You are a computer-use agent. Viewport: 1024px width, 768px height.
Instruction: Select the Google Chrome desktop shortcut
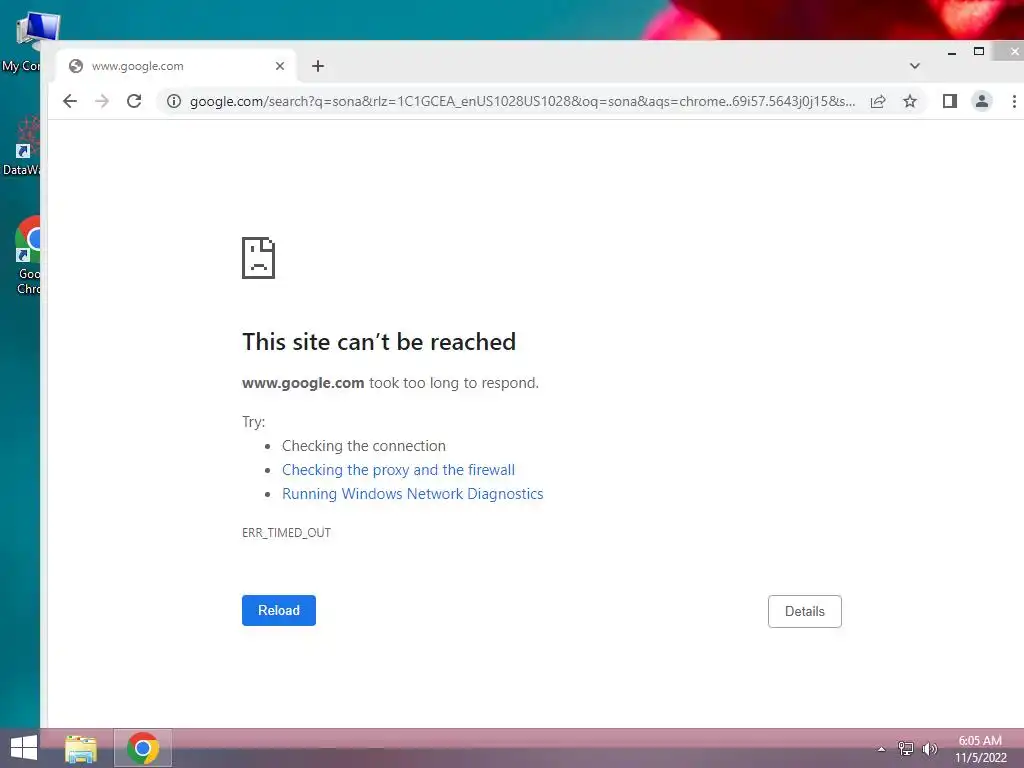(27, 255)
